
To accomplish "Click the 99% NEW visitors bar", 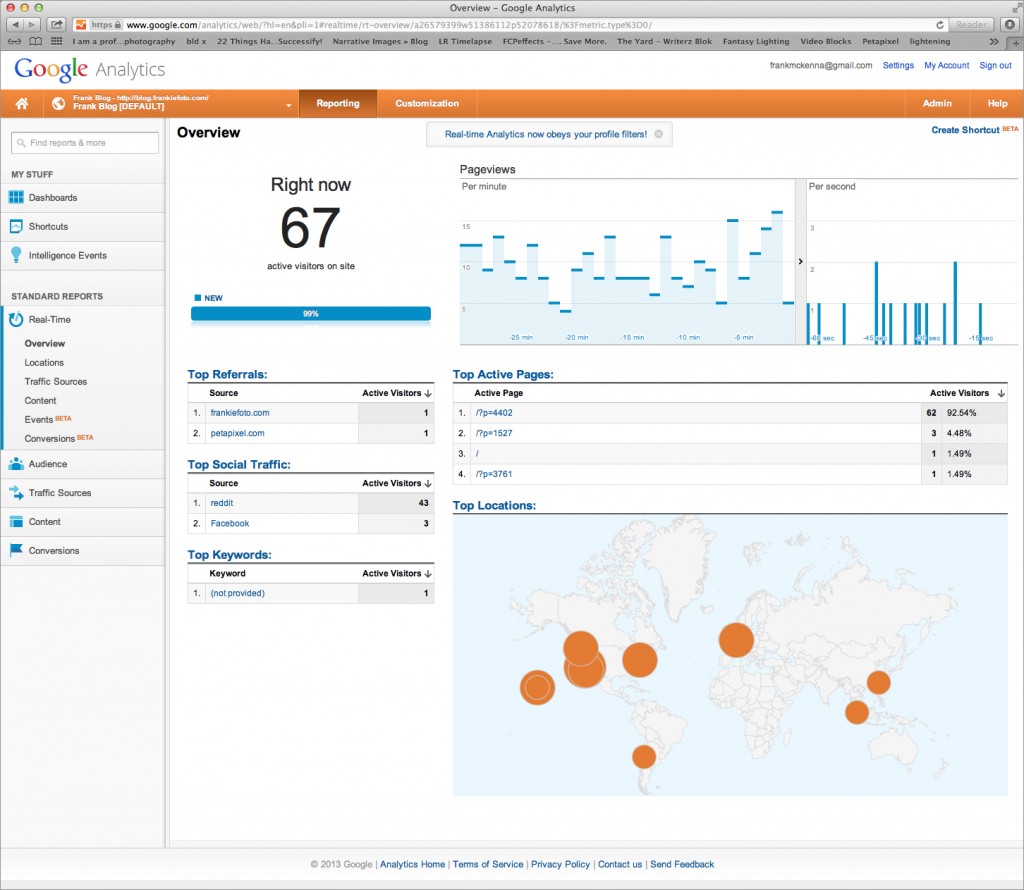I will (x=311, y=314).
